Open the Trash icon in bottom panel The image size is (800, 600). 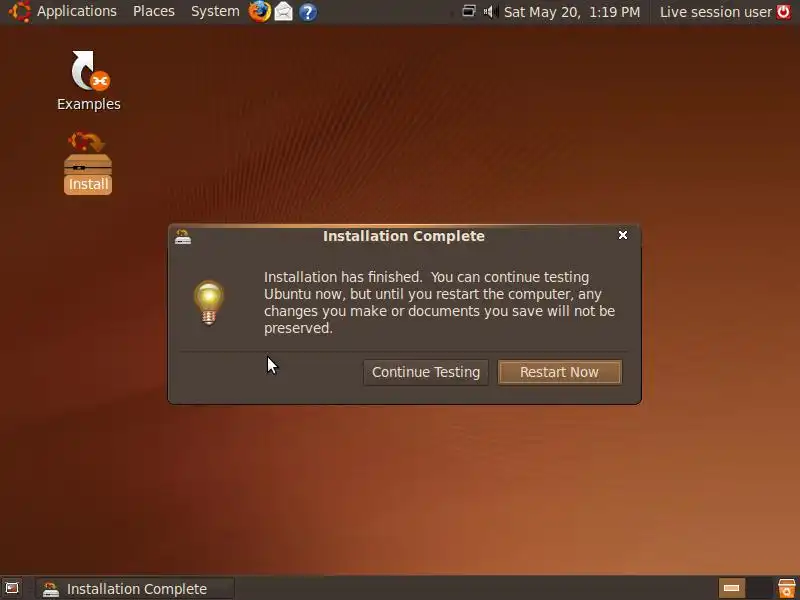pyautogui.click(x=787, y=588)
